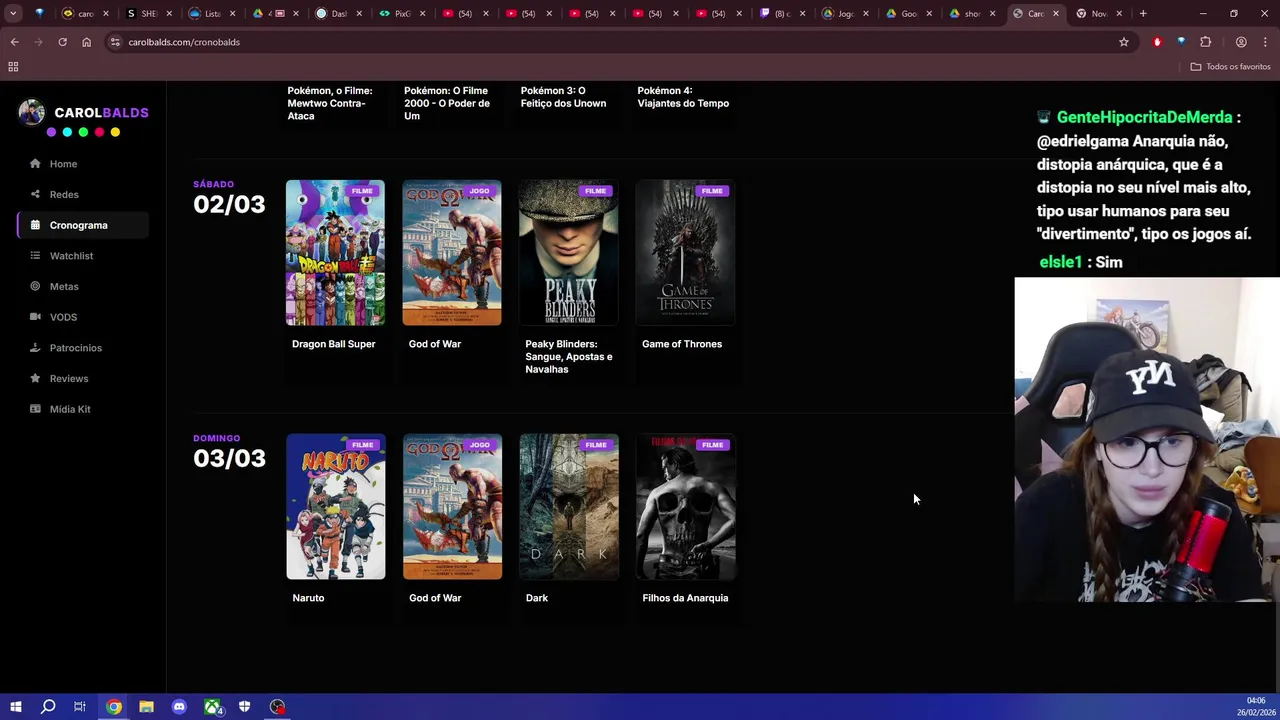Switch to the Jogo browser tab
The height and width of the screenshot is (720, 1280).
point(845,13)
